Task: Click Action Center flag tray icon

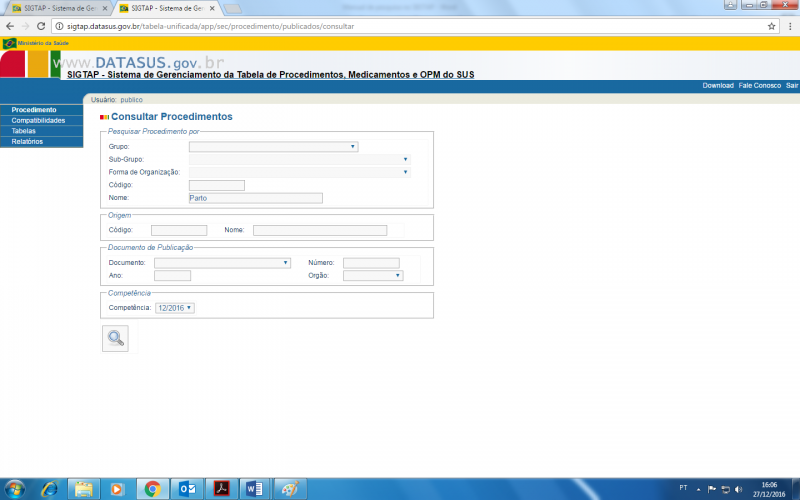Action: point(712,489)
